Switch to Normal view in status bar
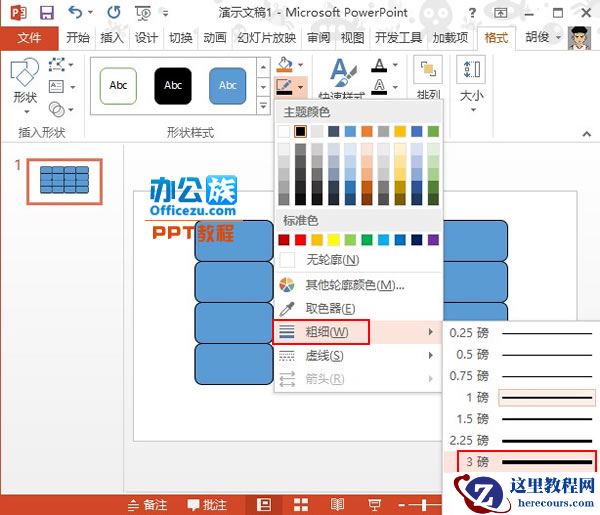 pos(264,505)
